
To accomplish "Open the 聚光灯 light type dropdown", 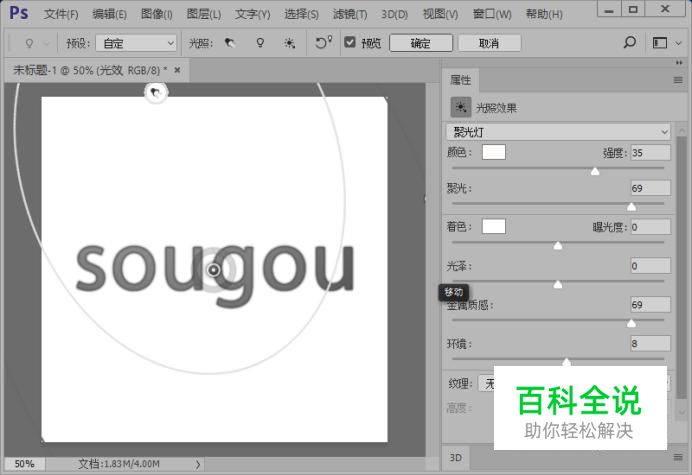I will [558, 132].
